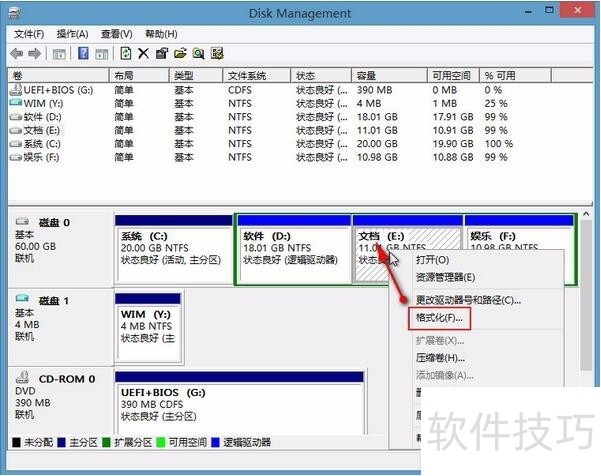Click the black 未分配 legend swatch

click(16, 443)
